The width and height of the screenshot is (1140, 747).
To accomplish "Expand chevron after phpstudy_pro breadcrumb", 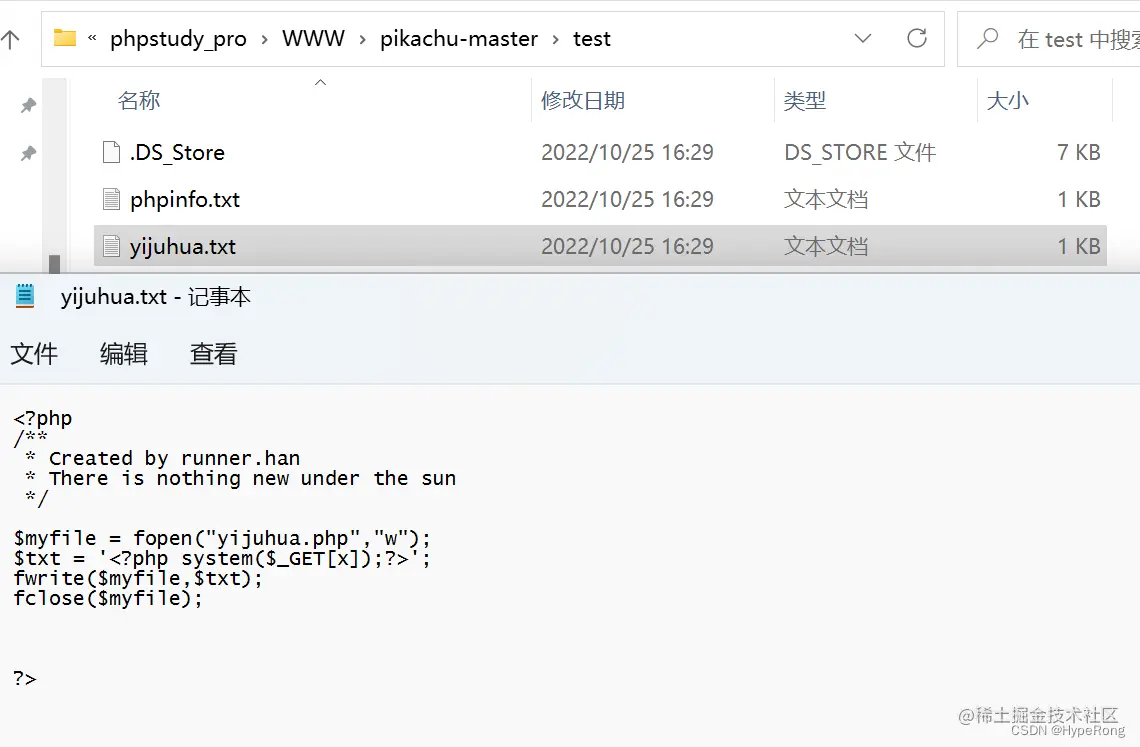I will tap(265, 39).
